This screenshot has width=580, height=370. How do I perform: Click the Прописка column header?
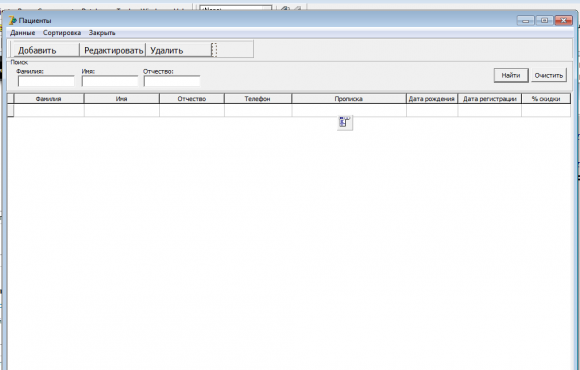(349, 99)
